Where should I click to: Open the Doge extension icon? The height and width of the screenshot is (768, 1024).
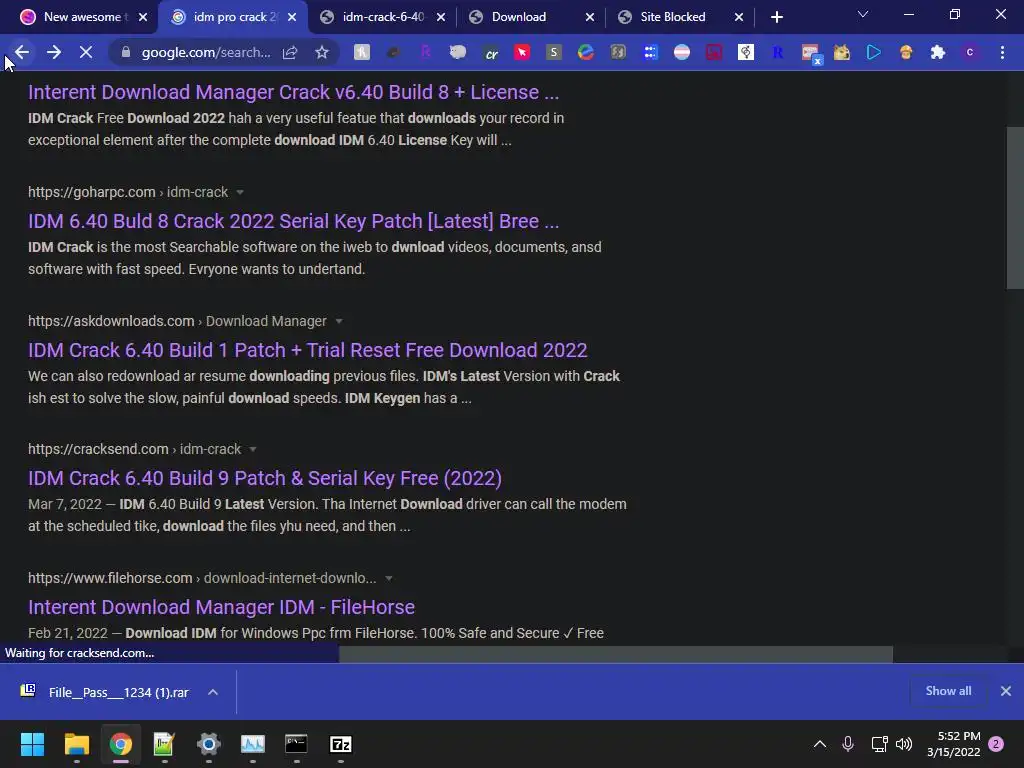pyautogui.click(x=842, y=52)
